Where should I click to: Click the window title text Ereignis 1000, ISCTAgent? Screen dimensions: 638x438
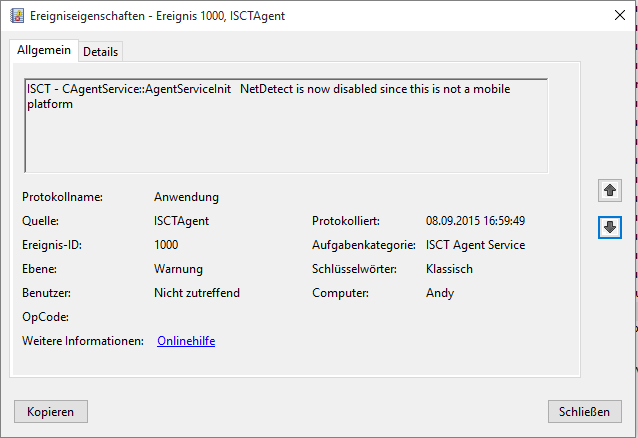click(221, 16)
